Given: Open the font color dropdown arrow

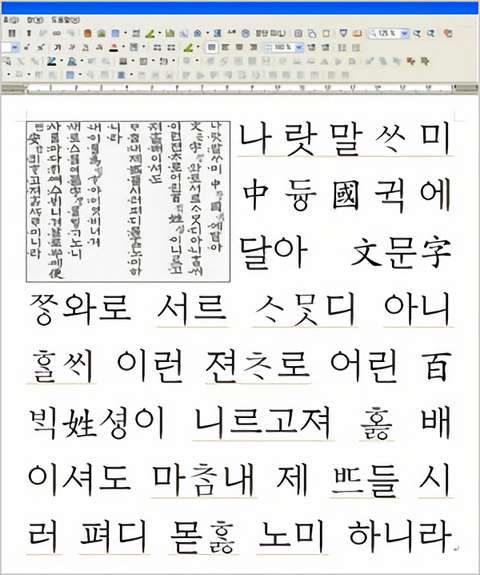Looking at the screenshot, I should (x=123, y=47).
